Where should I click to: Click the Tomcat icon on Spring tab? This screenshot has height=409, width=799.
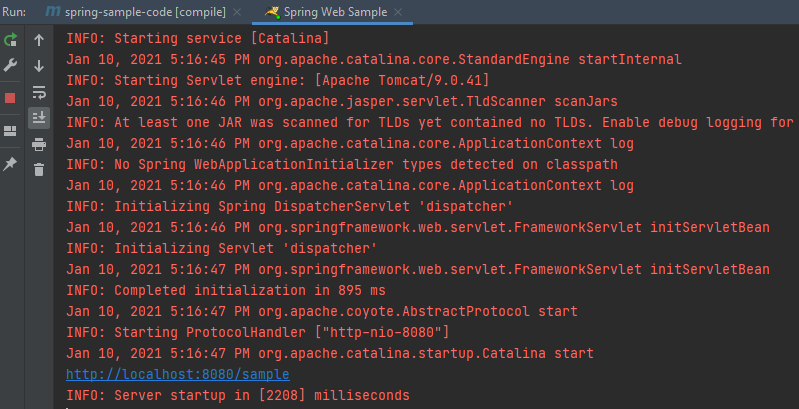[272, 11]
